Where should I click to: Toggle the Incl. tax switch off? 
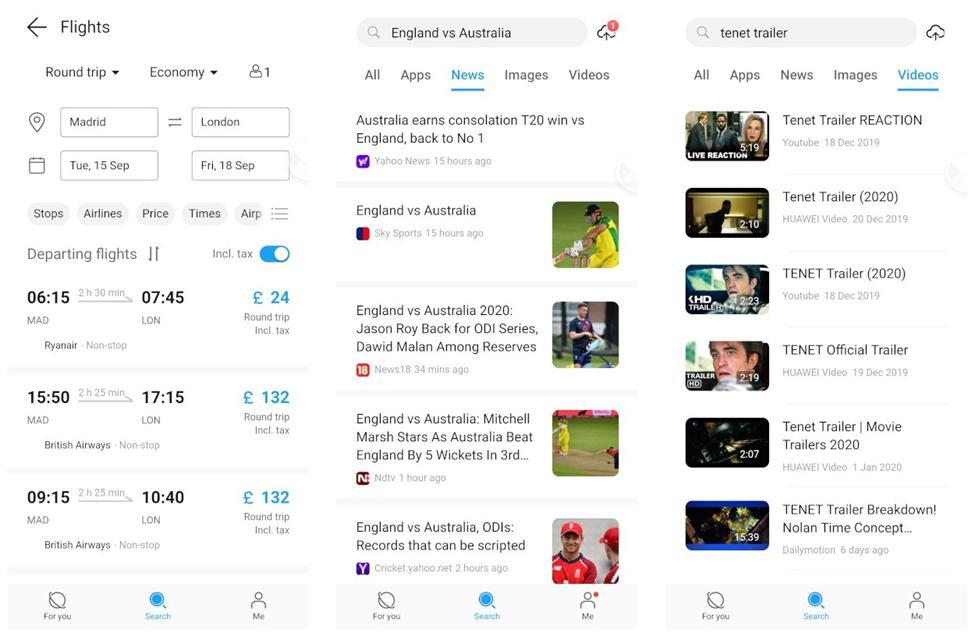274,254
